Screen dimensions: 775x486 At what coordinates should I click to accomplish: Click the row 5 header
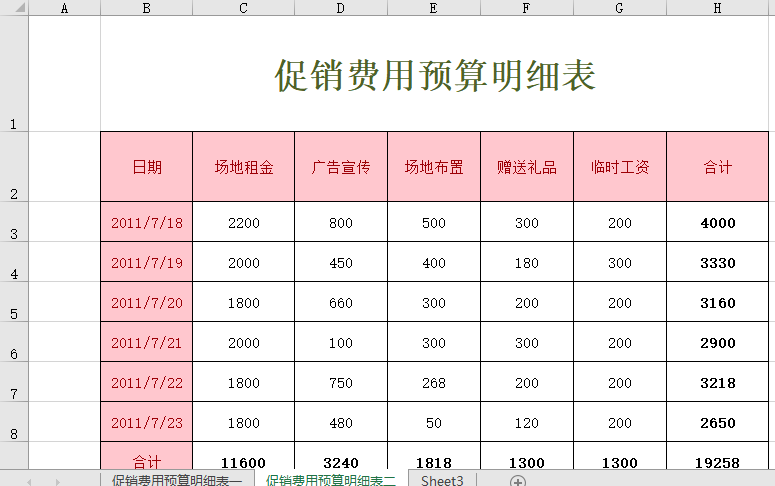click(x=14, y=302)
